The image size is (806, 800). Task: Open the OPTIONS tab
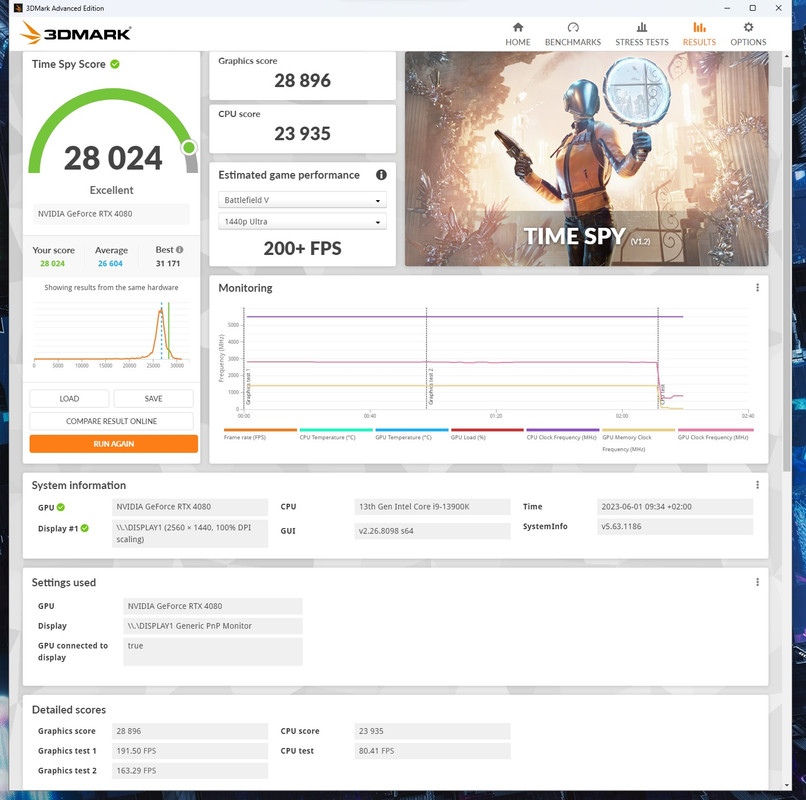pyautogui.click(x=748, y=34)
